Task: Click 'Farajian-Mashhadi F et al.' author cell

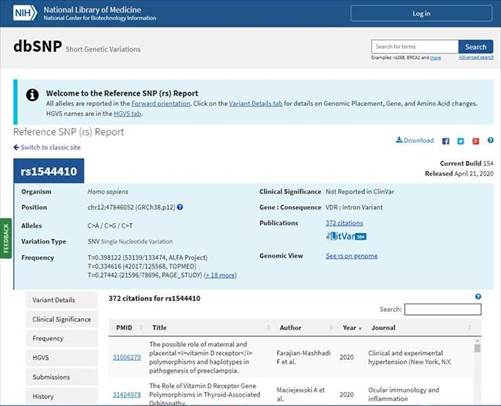Action: [303, 357]
